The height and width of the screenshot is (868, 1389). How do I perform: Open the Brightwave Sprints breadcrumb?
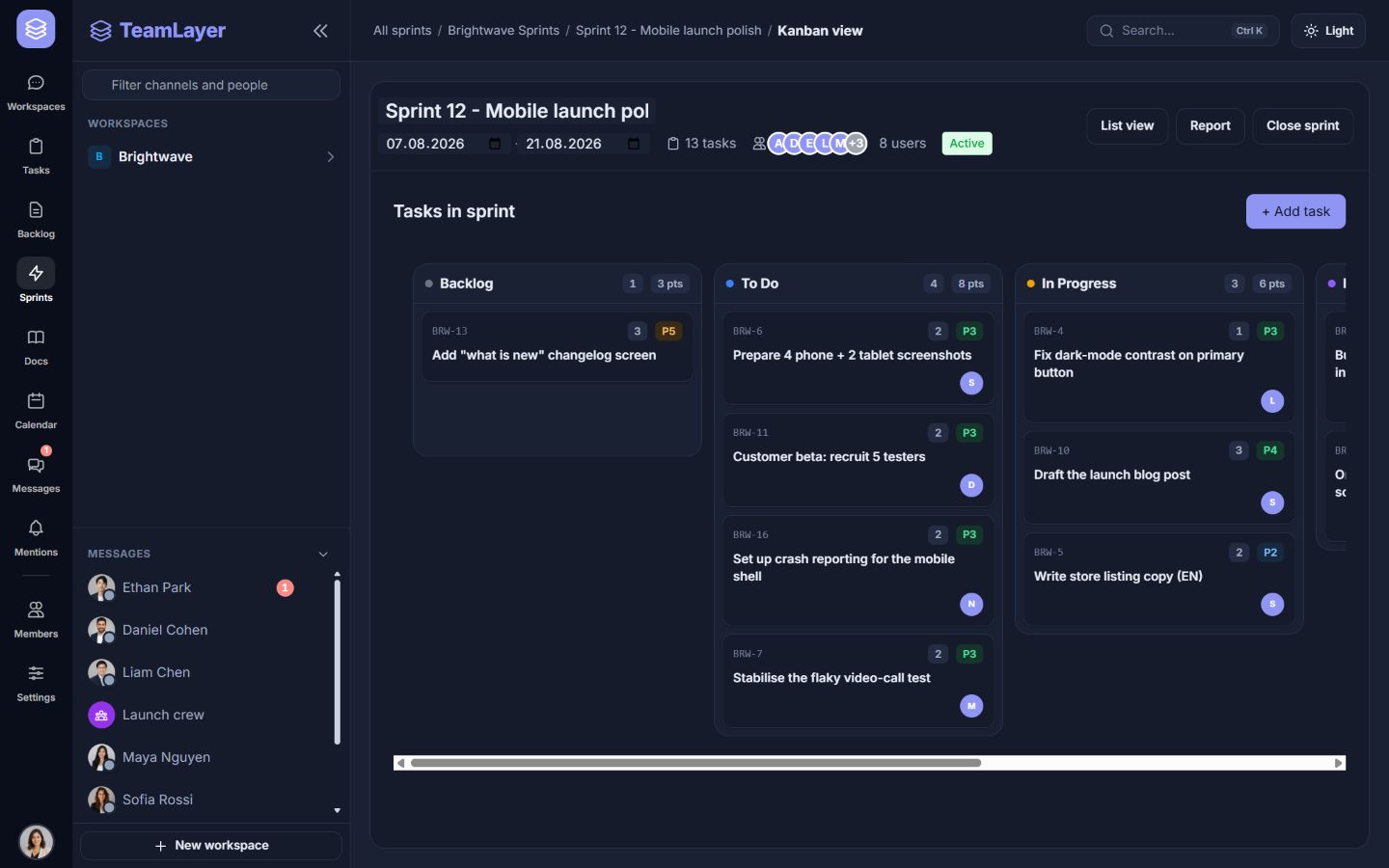click(504, 31)
